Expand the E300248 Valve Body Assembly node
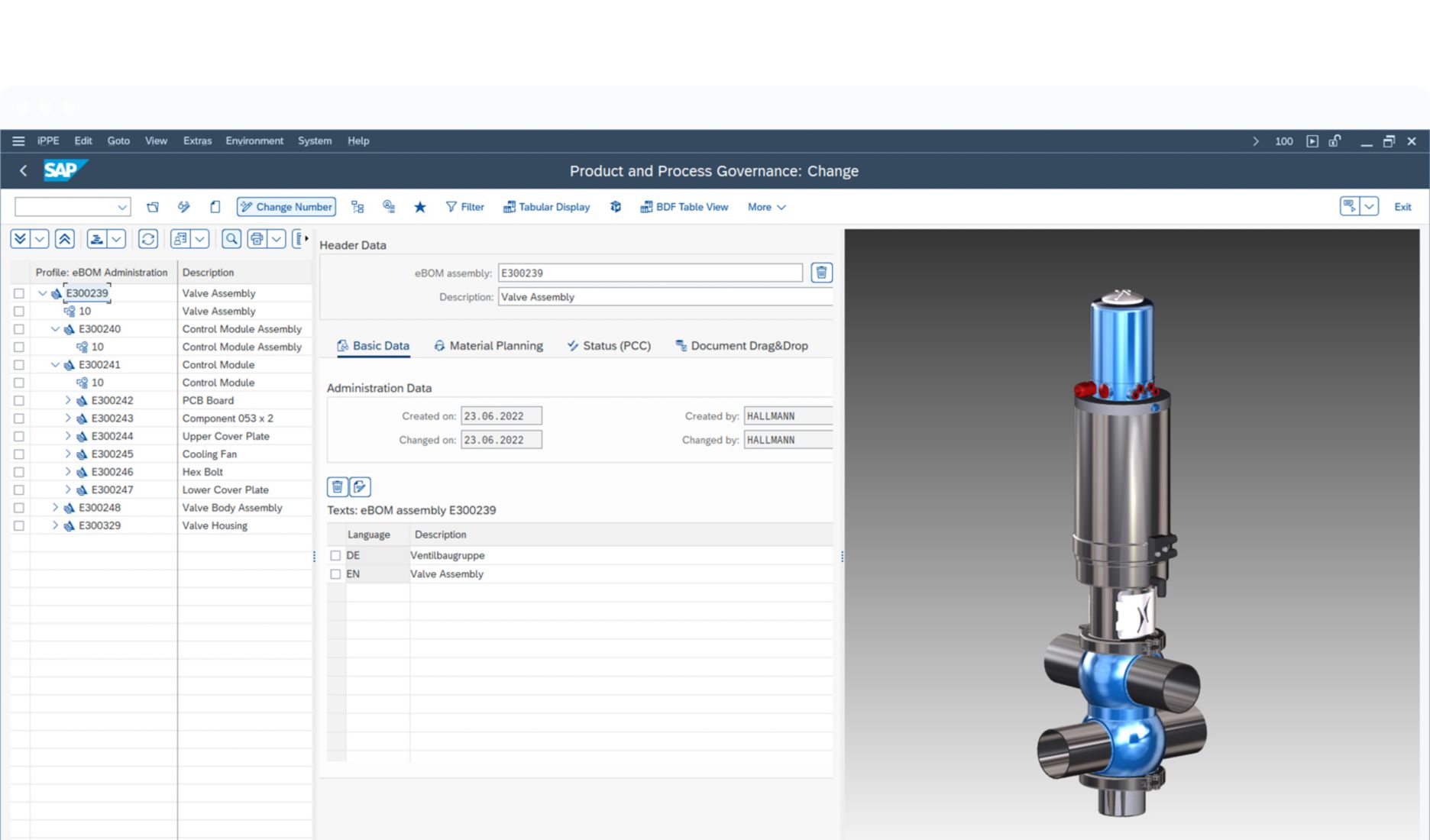This screenshot has height=840, width=1430. point(54,507)
